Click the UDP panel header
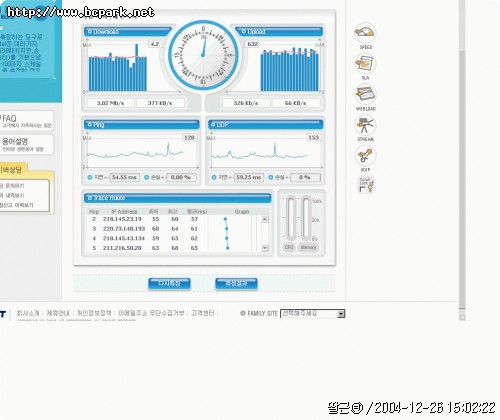500x420 pixels. click(265, 125)
